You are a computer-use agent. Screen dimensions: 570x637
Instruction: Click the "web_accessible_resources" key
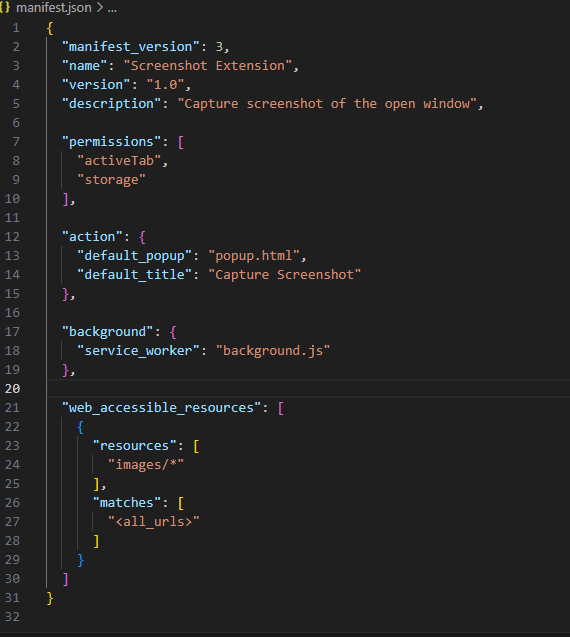(x=161, y=407)
